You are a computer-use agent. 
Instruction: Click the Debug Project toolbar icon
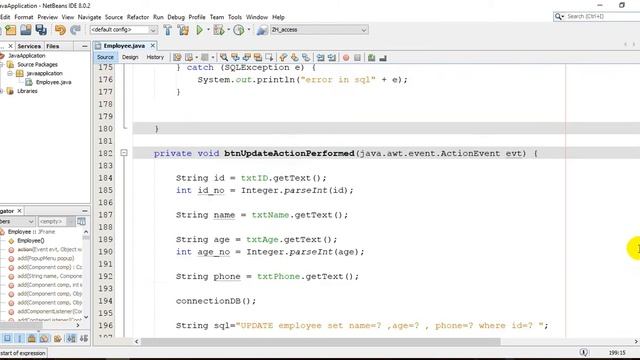219,30
